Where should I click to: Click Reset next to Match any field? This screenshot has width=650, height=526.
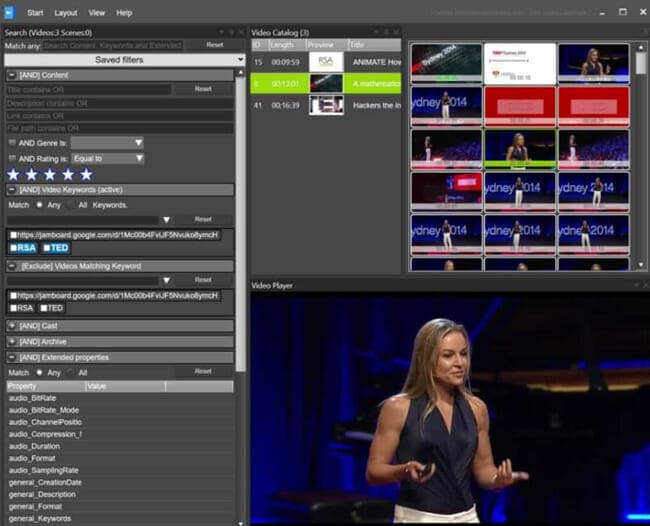[215, 45]
